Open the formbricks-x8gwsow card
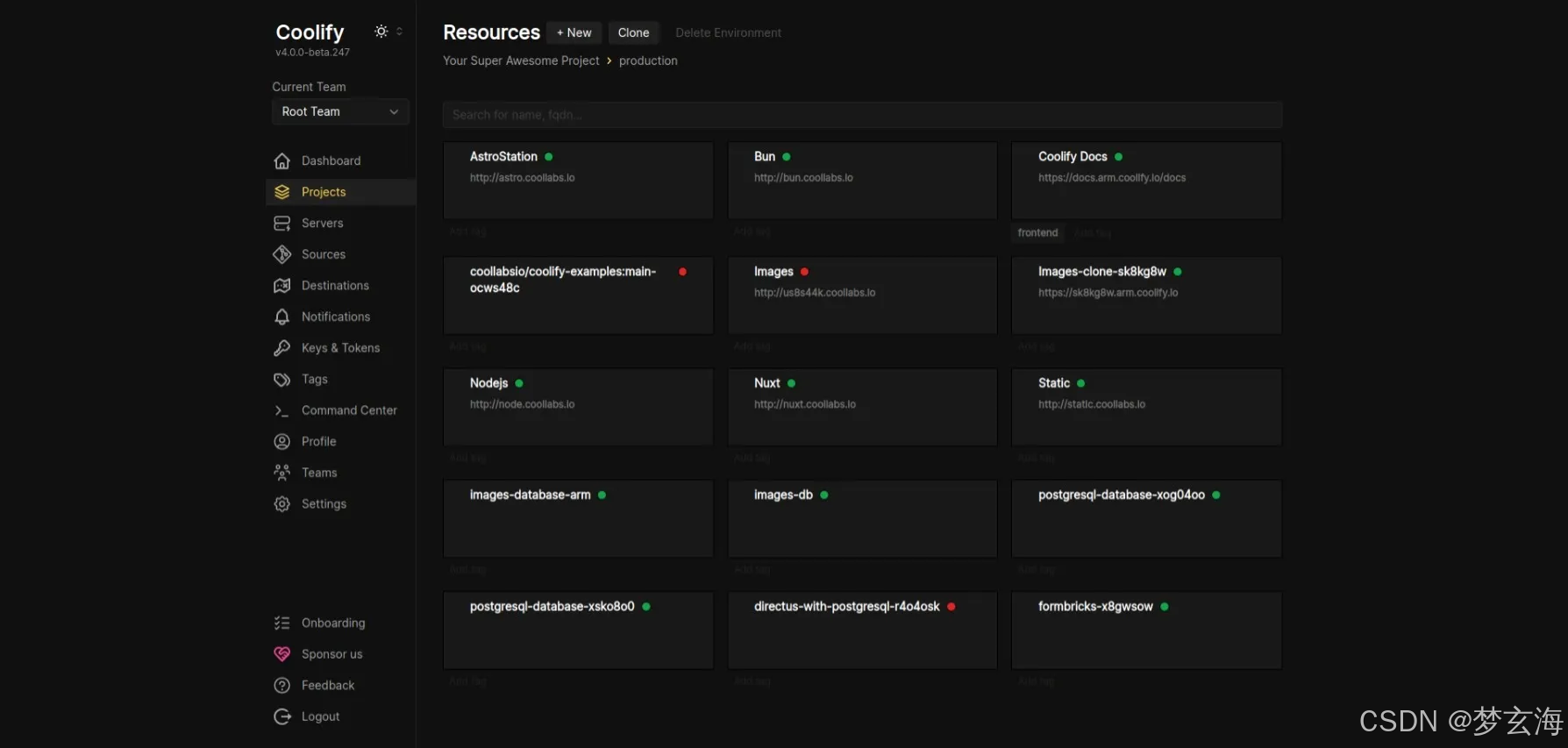 tap(1146, 630)
